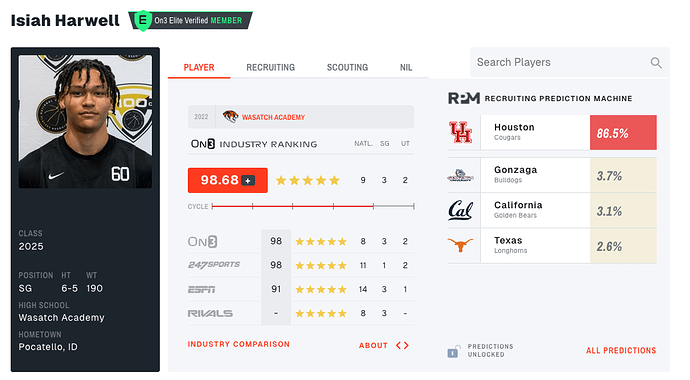Viewport: 690px width, 380px height.
Task: Click the About link
Action: click(373, 346)
